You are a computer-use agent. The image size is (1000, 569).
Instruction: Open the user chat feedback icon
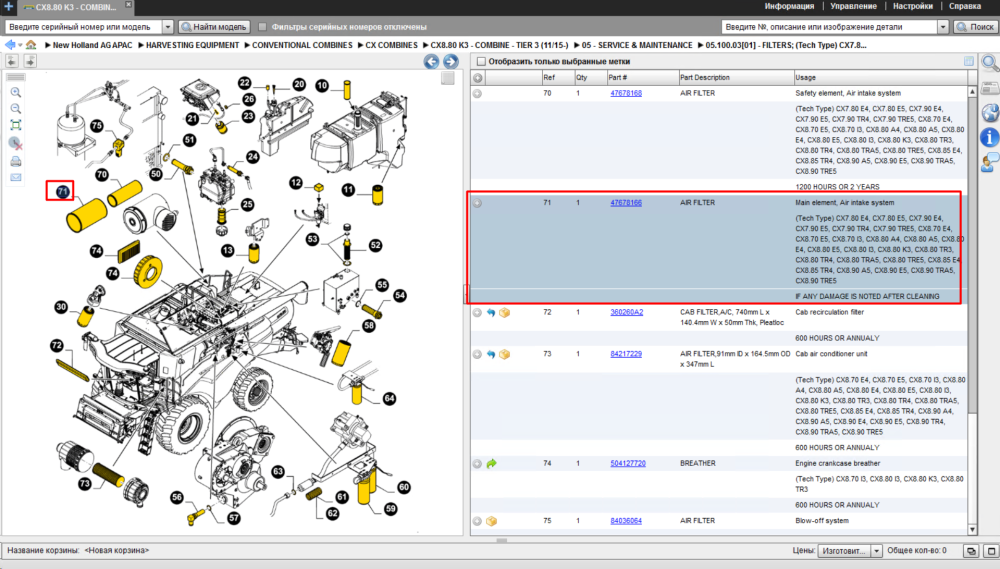990,162
